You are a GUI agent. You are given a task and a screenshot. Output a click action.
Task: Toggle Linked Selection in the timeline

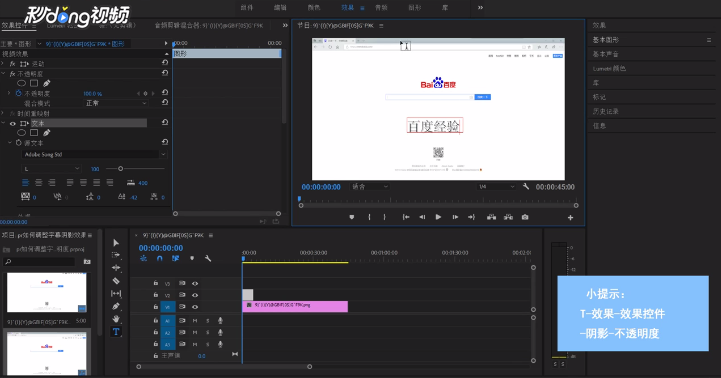175,258
